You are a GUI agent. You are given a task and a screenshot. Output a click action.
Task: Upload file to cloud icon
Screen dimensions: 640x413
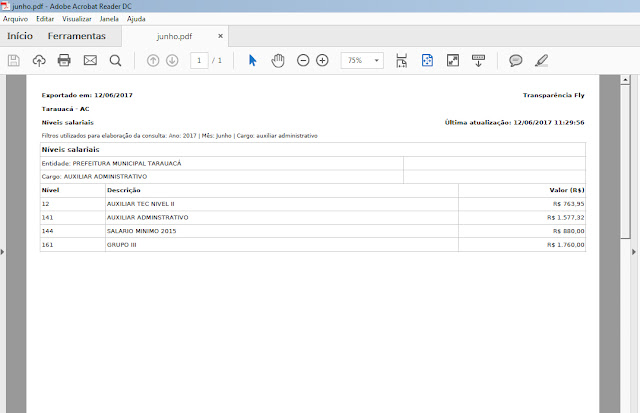pos(39,60)
